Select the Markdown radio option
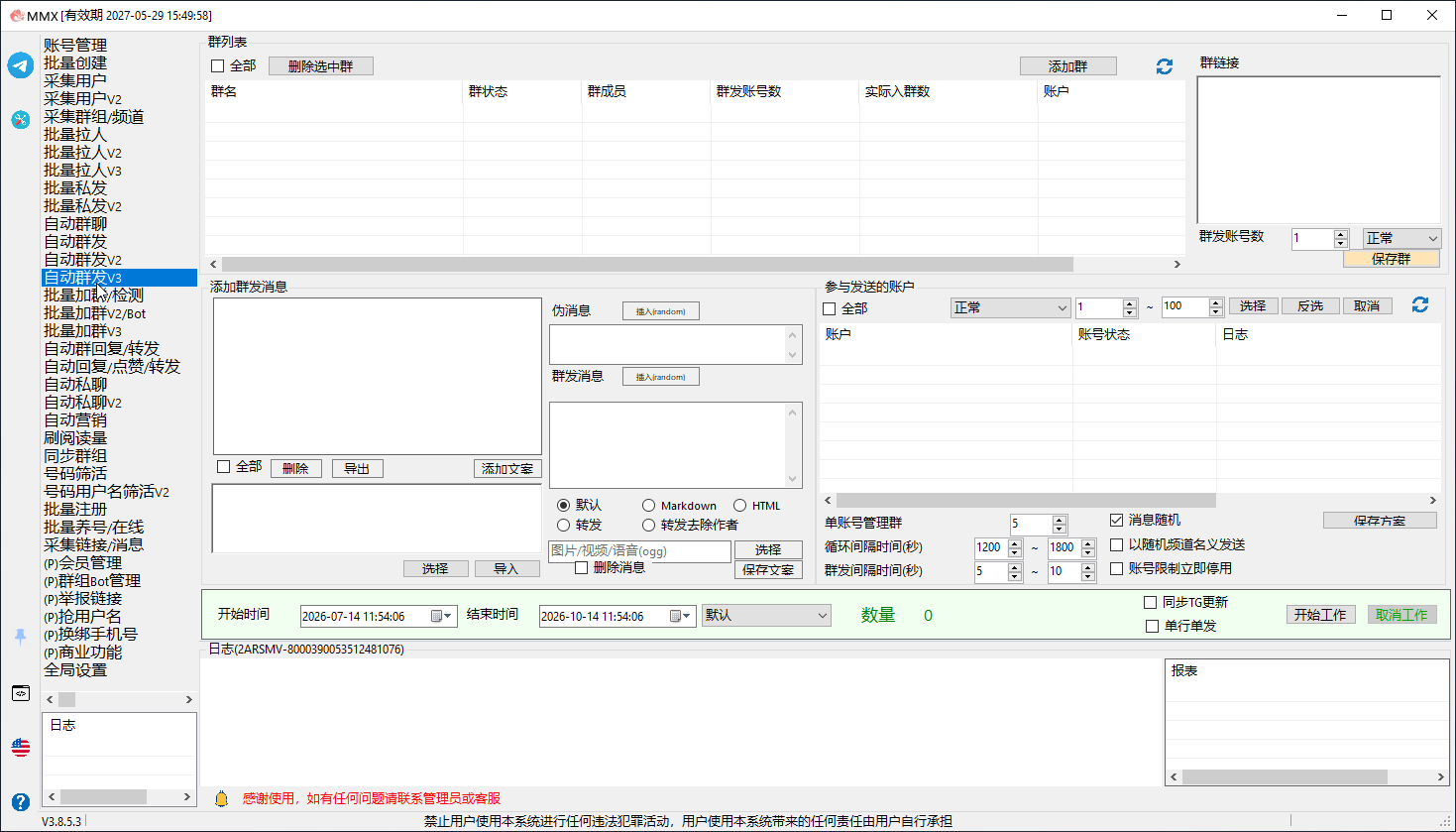 pos(648,506)
